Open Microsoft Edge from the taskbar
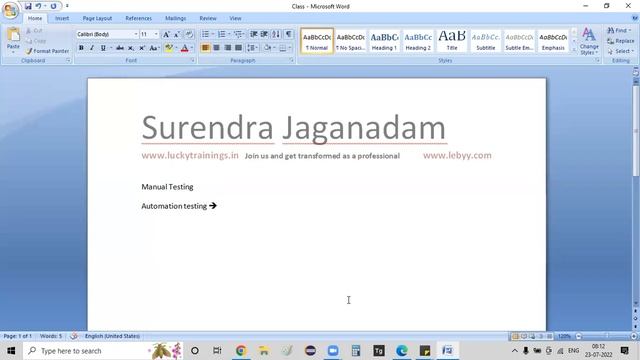This screenshot has width=640, height=360. [402, 351]
